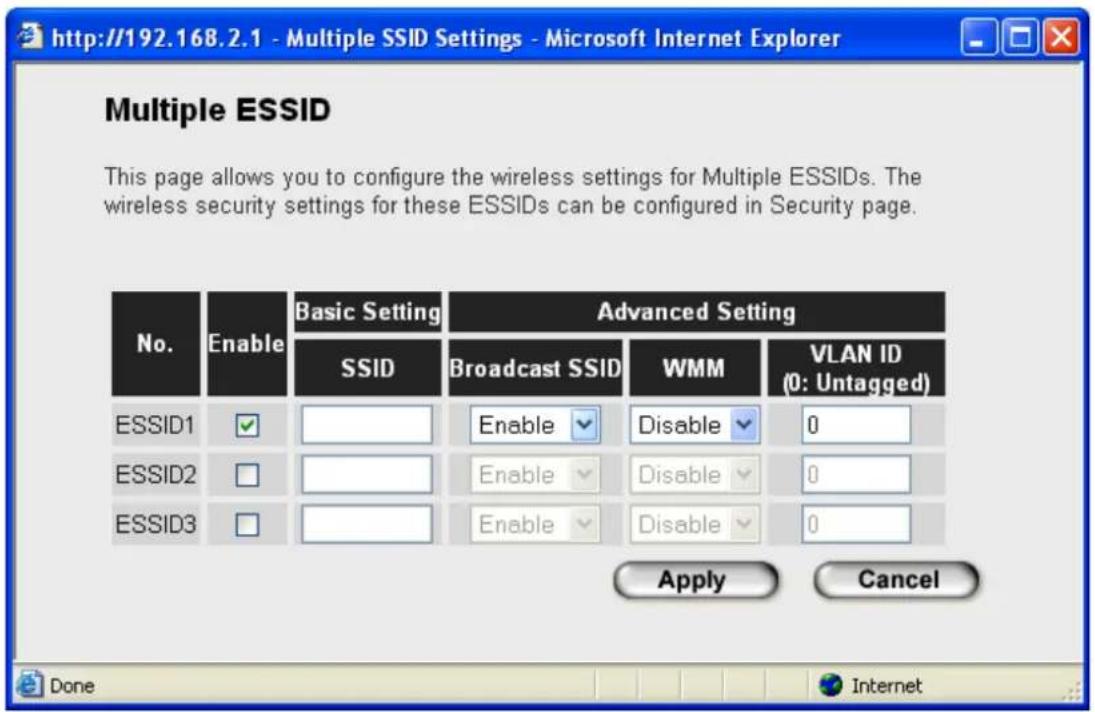The width and height of the screenshot is (1095, 712).
Task: Click the WMM column header
Action: click(694, 368)
